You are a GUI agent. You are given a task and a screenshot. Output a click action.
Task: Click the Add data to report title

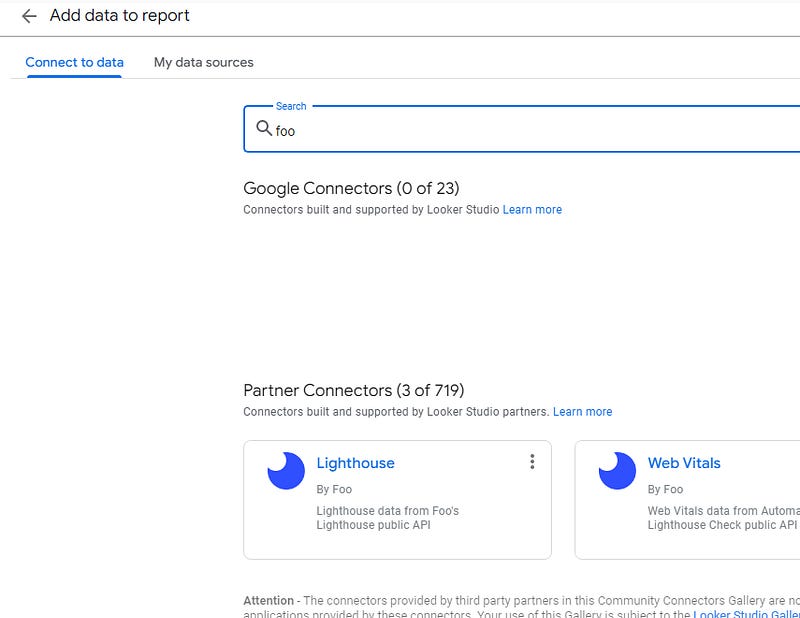(119, 16)
